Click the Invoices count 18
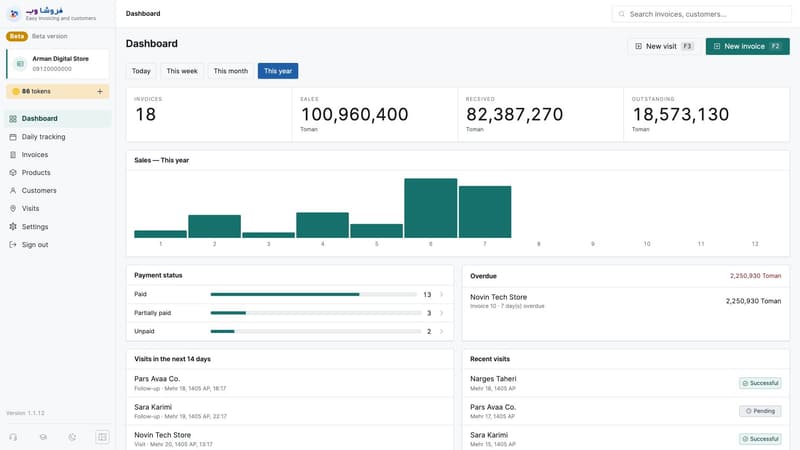The width and height of the screenshot is (800, 450). click(145, 114)
